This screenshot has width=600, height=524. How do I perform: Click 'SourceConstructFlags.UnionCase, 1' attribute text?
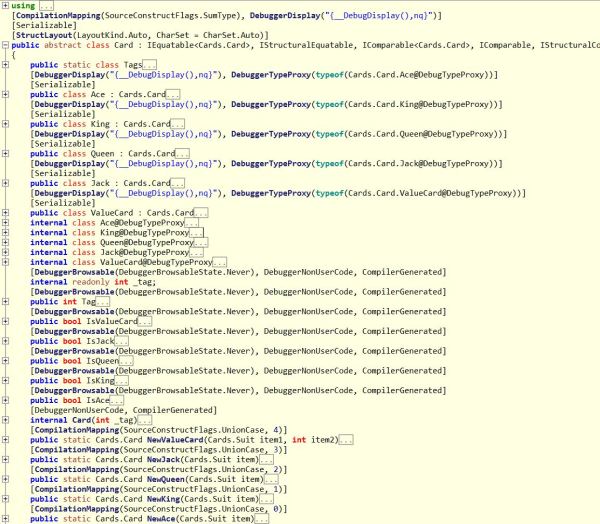203,489
